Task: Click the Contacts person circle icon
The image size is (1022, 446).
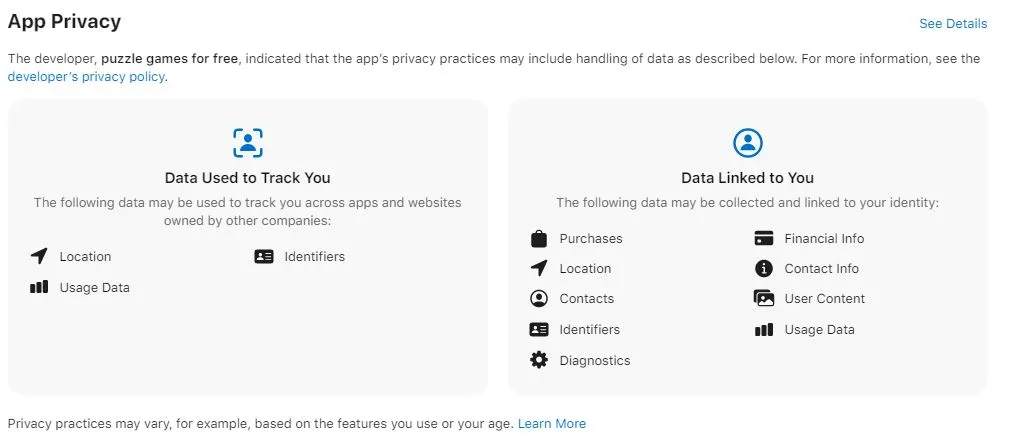Action: (x=539, y=299)
